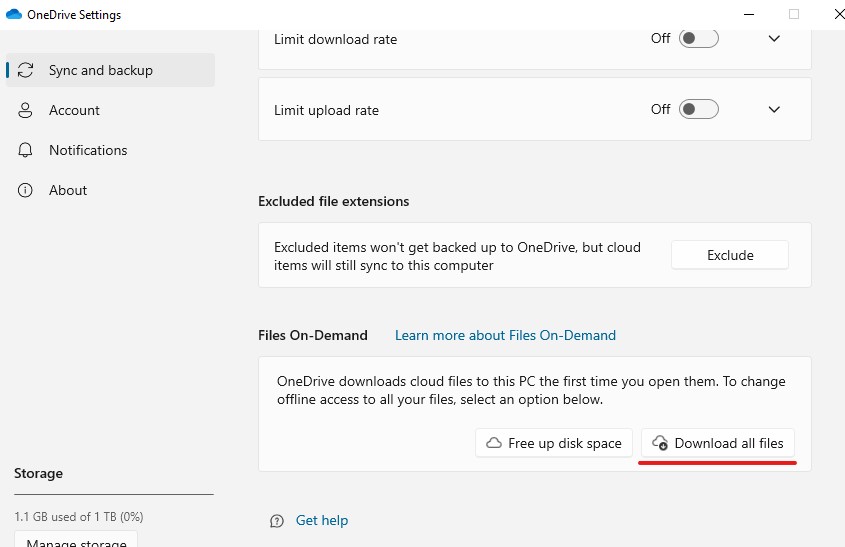
Task: Click the Exclude button
Action: point(730,255)
